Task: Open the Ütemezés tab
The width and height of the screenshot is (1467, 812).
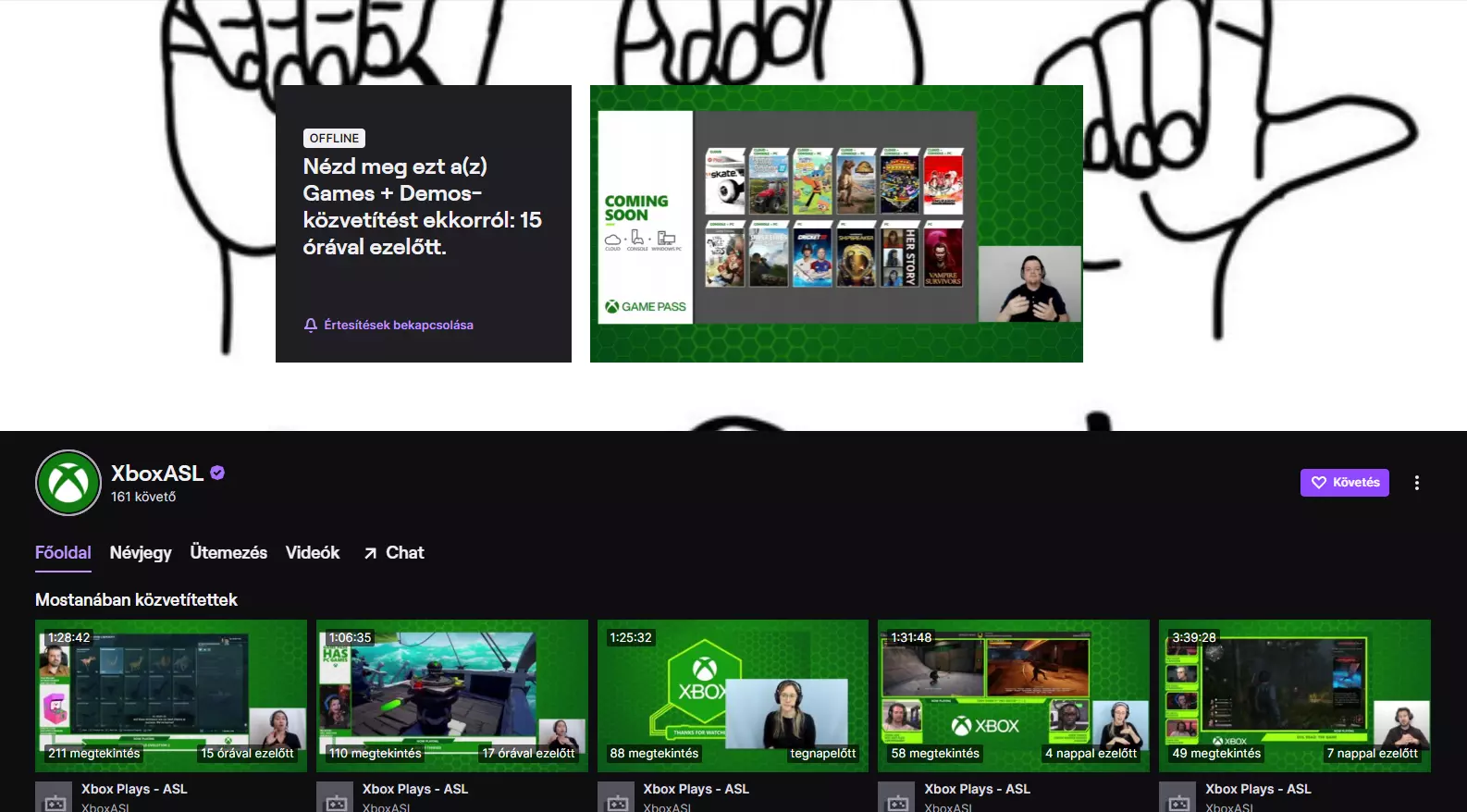Action: point(228,553)
